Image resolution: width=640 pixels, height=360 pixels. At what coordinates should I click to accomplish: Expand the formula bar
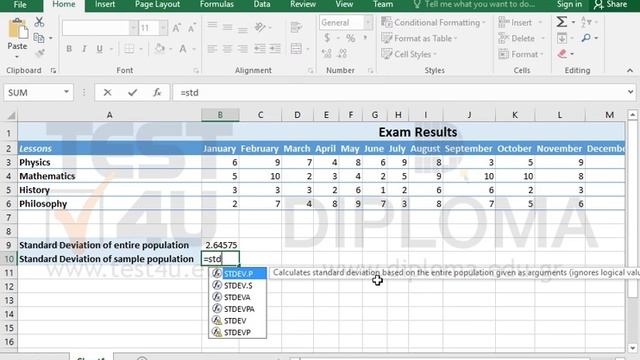coord(631,92)
